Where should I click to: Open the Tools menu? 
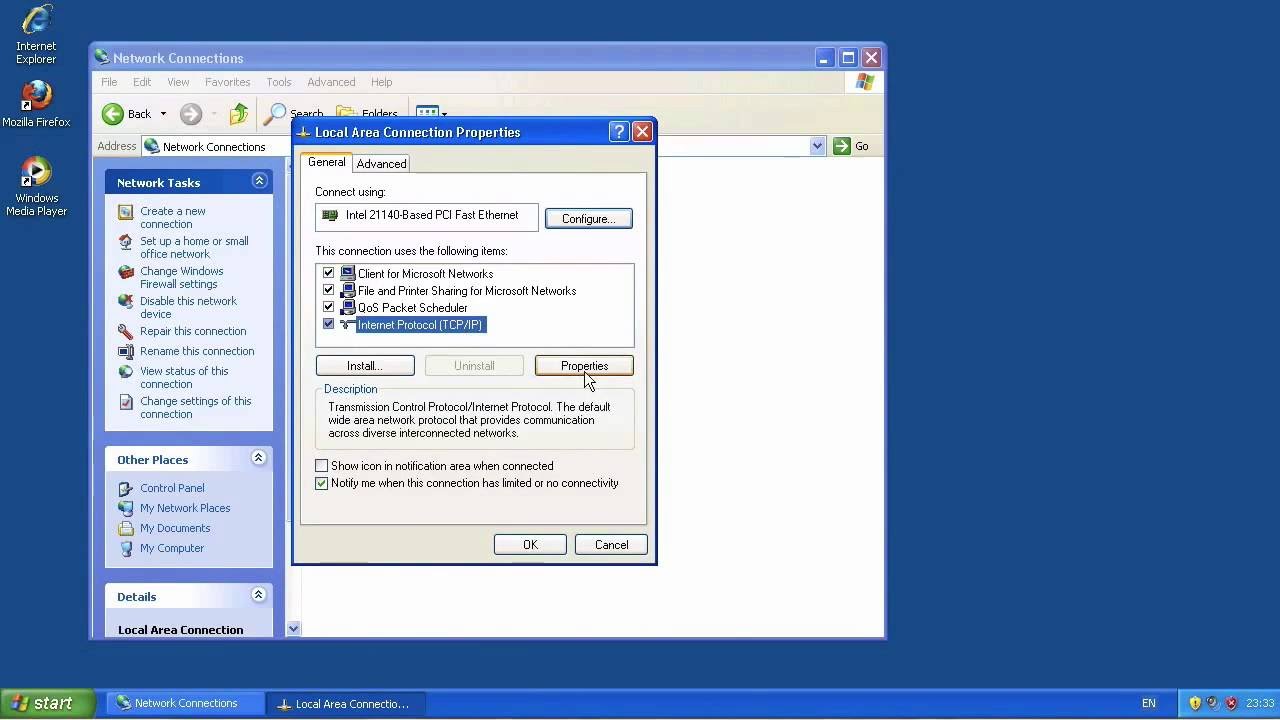279,82
